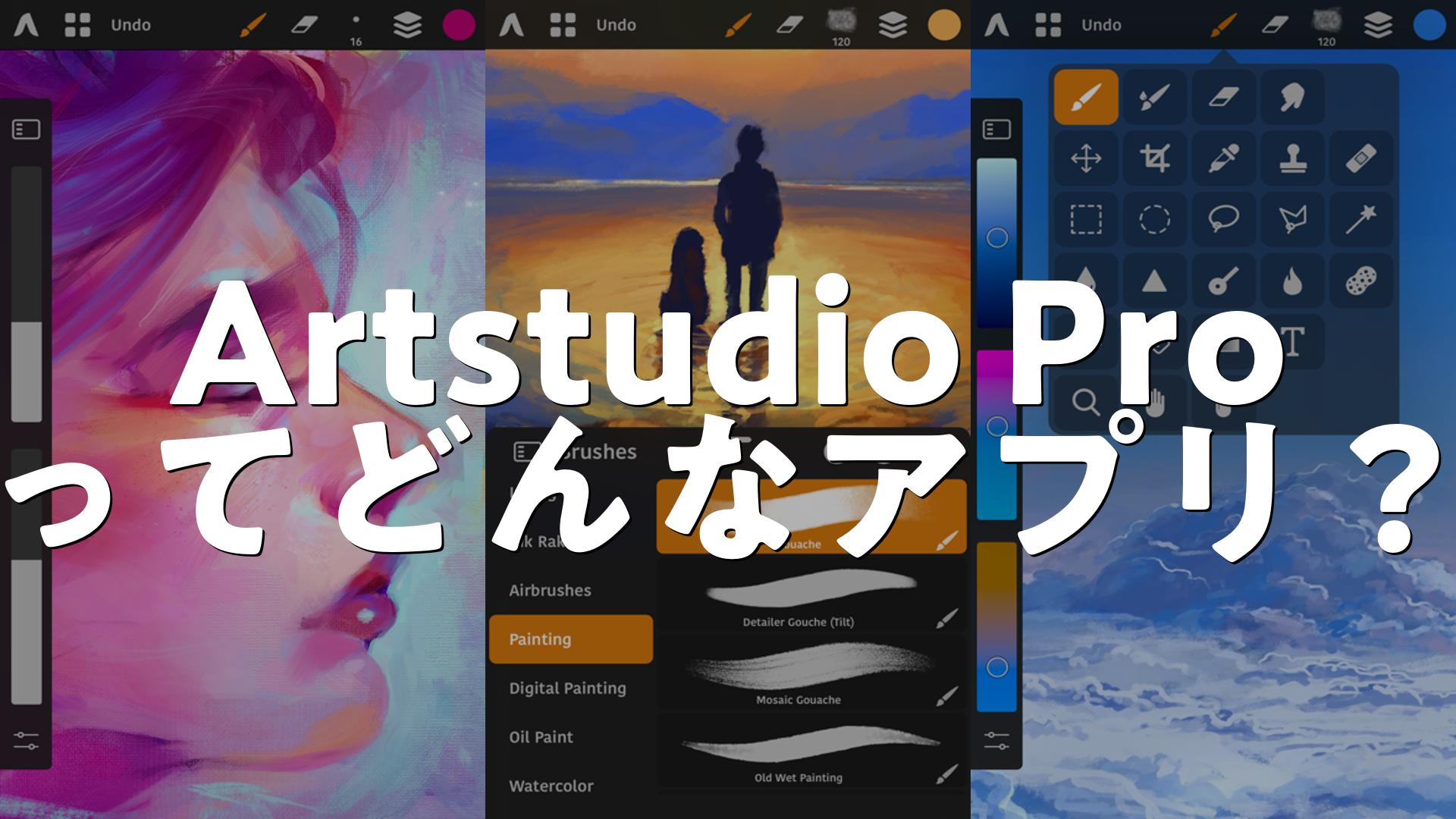The image size is (1456, 819).
Task: Select the Zoom magnifier tool
Action: tap(1086, 402)
